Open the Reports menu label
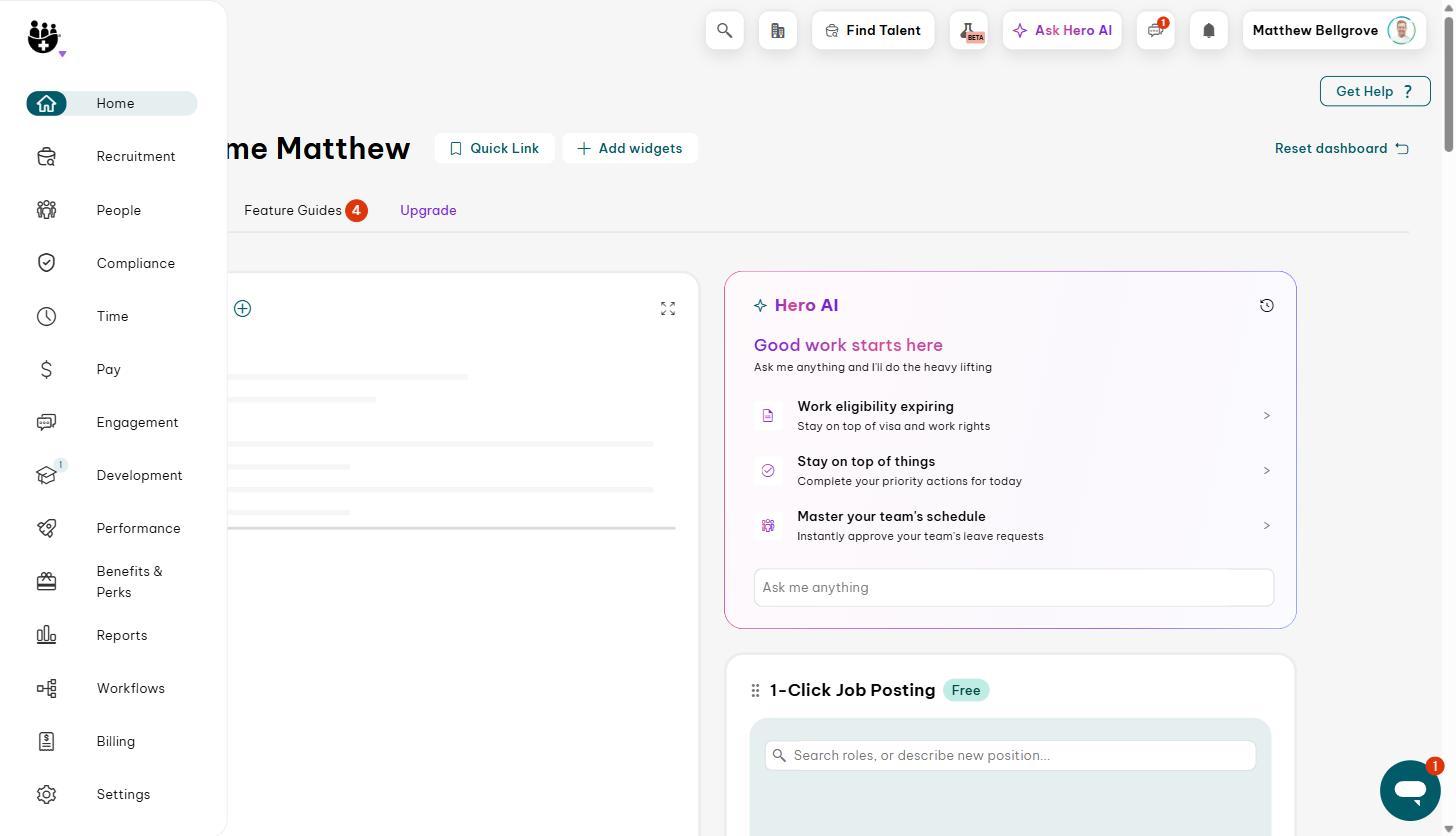This screenshot has width=1456, height=836. (122, 635)
